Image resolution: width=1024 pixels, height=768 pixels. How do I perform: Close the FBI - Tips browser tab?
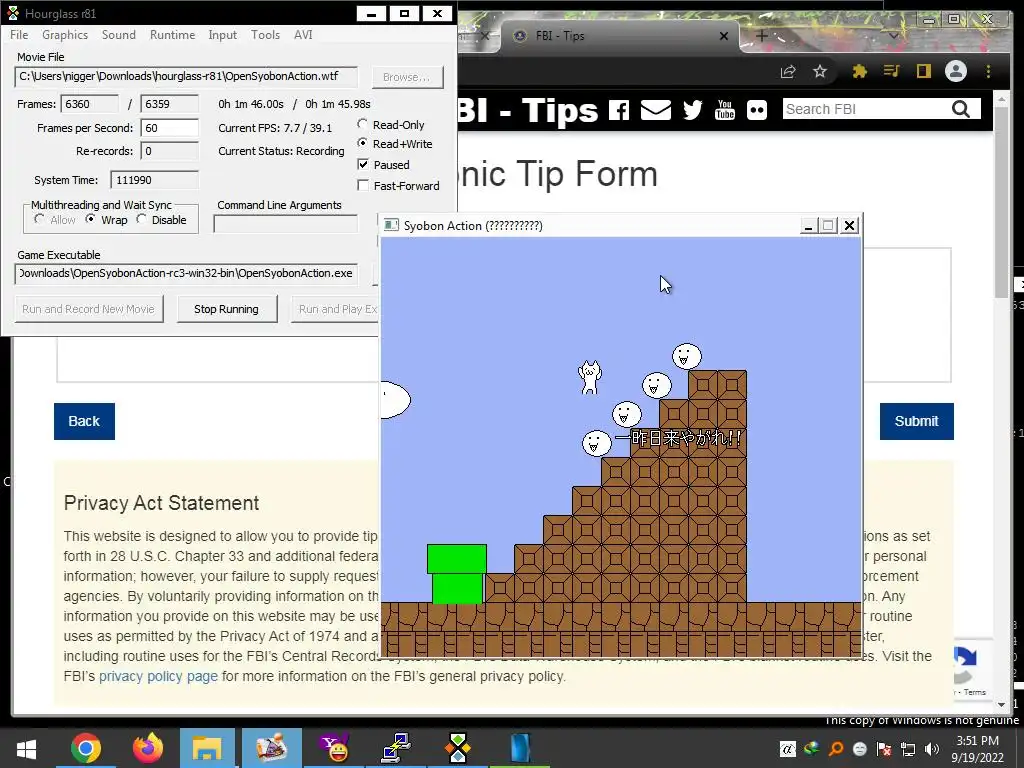[x=724, y=36]
